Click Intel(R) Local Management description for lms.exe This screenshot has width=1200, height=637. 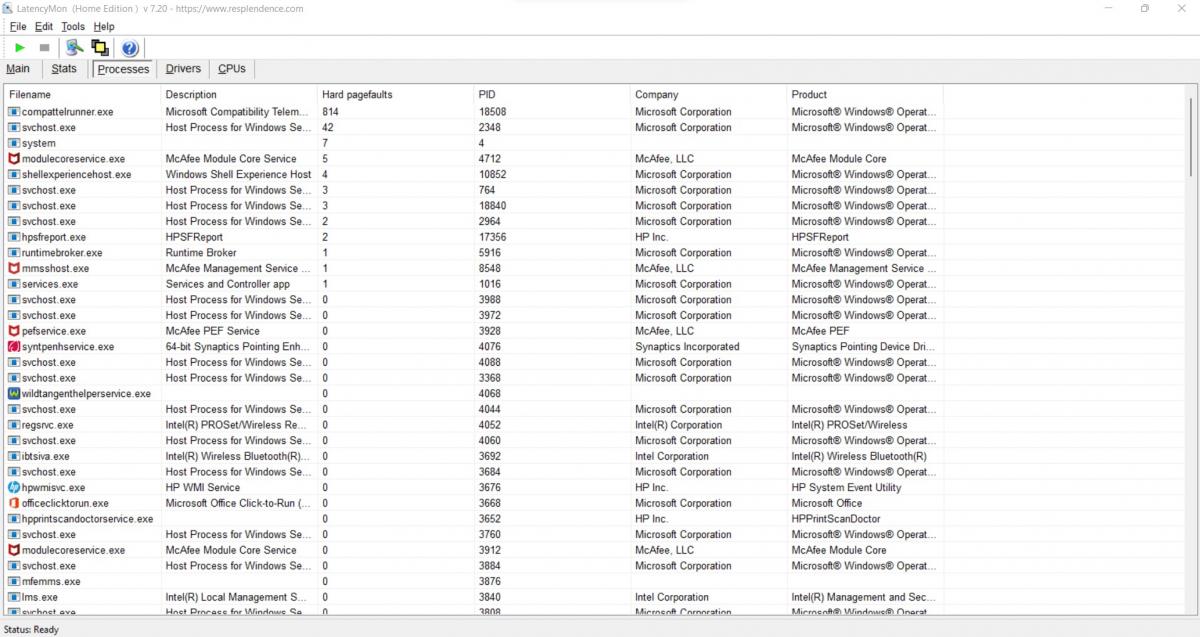click(236, 597)
